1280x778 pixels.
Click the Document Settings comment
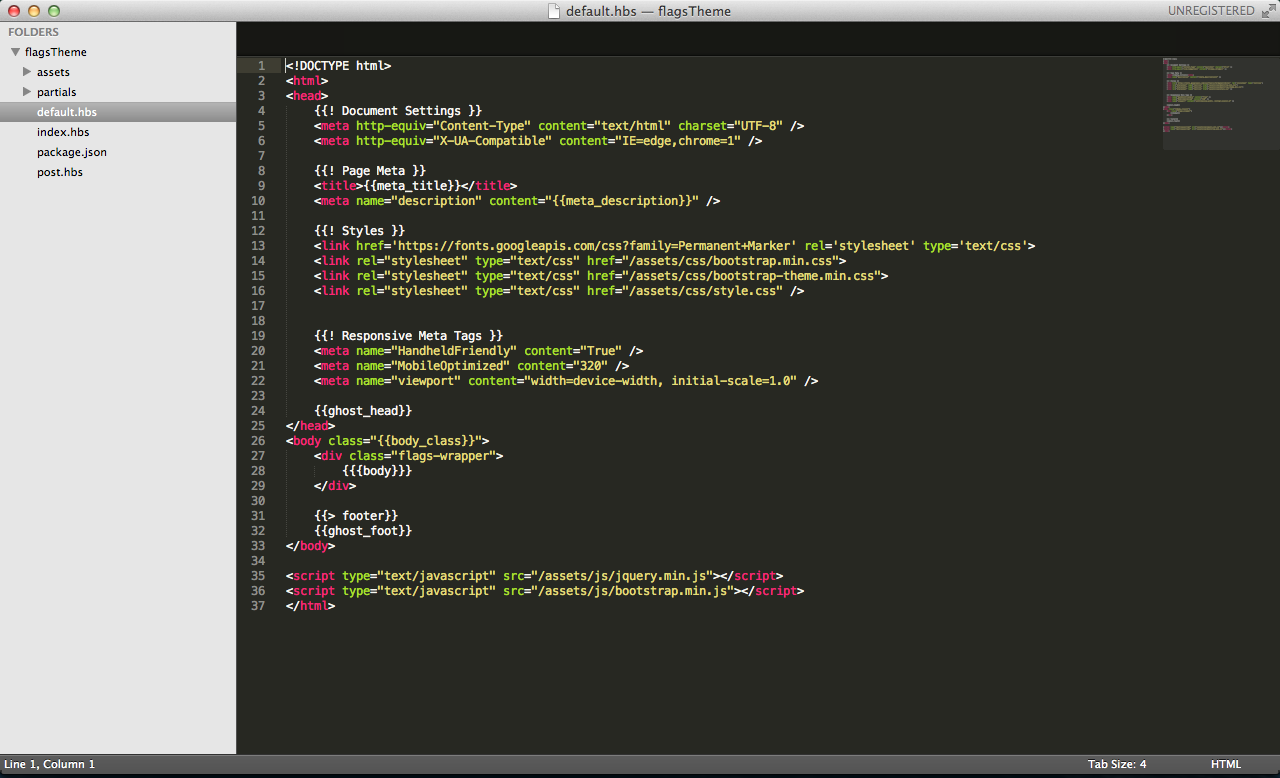[398, 111]
